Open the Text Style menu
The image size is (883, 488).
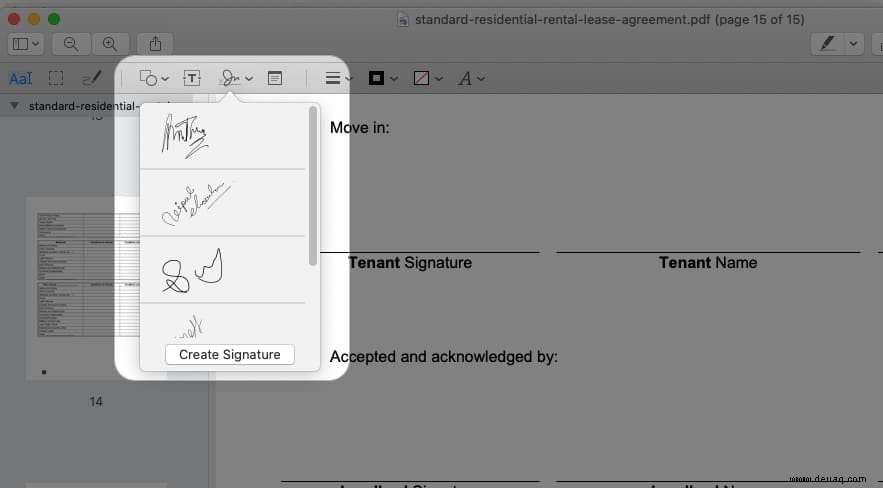(x=471, y=78)
